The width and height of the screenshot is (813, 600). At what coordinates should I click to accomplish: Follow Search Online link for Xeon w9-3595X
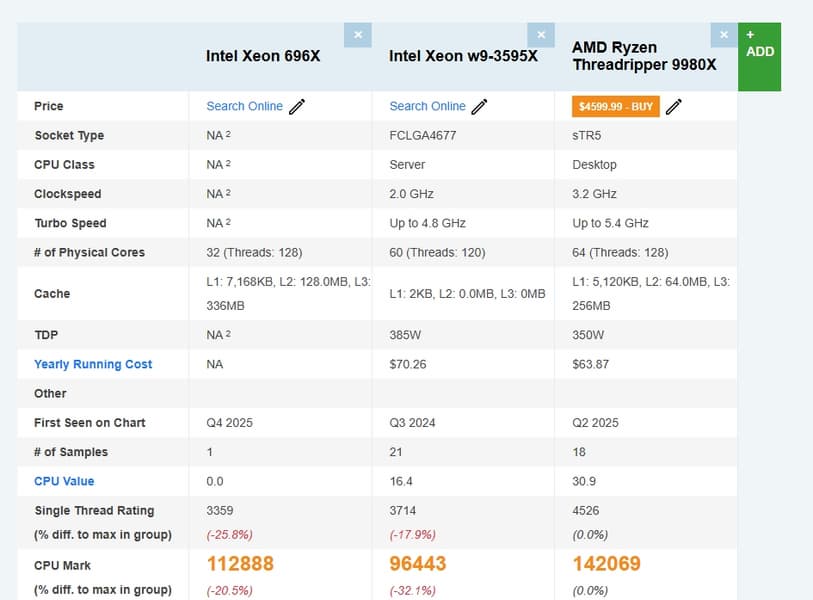427,106
